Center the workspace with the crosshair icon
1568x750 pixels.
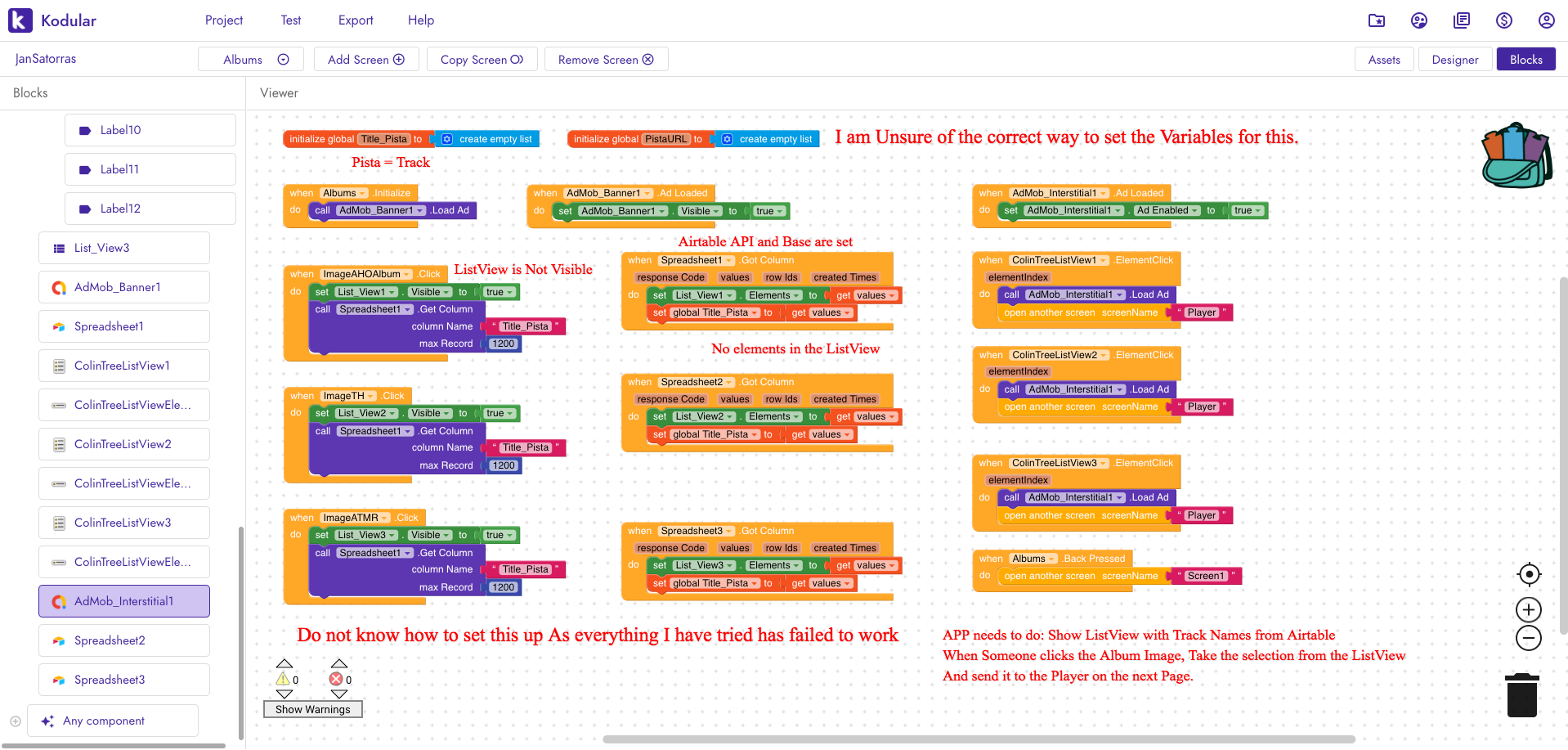point(1528,575)
